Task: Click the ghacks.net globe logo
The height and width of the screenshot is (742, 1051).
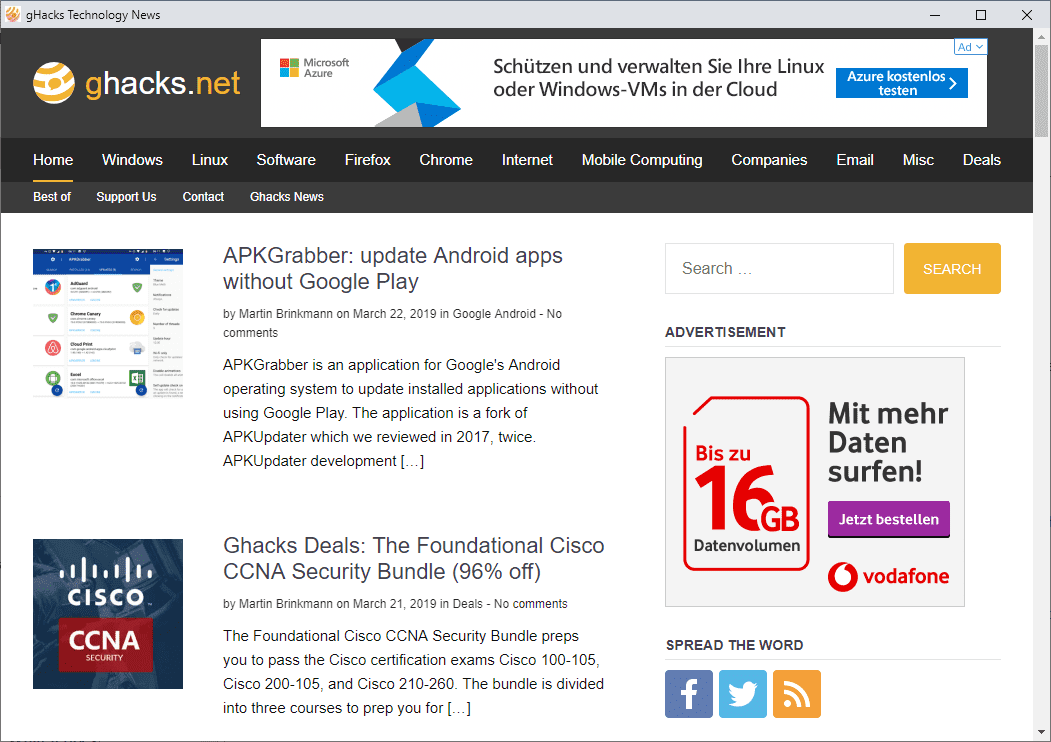Action: [53, 83]
